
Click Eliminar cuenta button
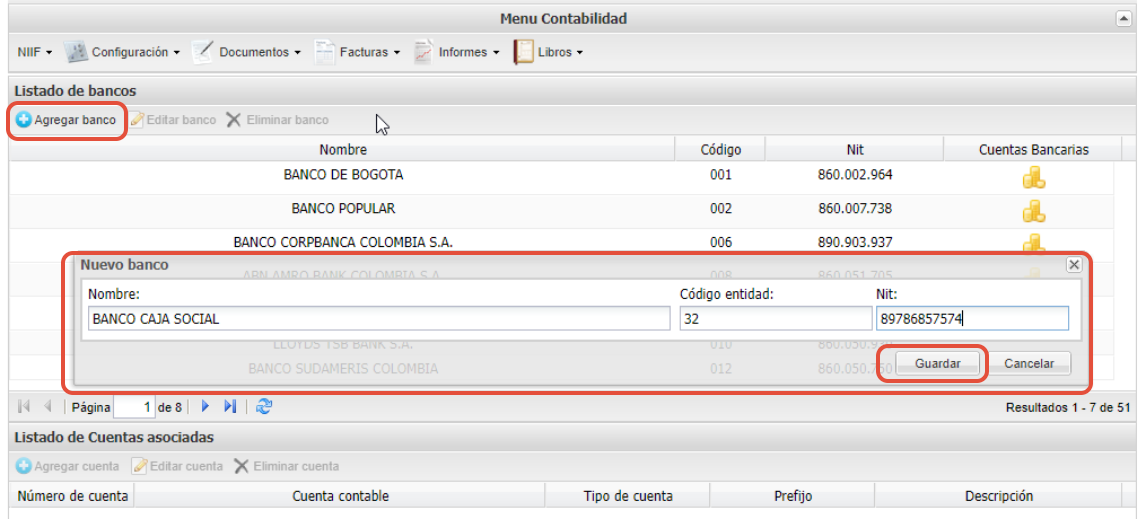(x=286, y=466)
